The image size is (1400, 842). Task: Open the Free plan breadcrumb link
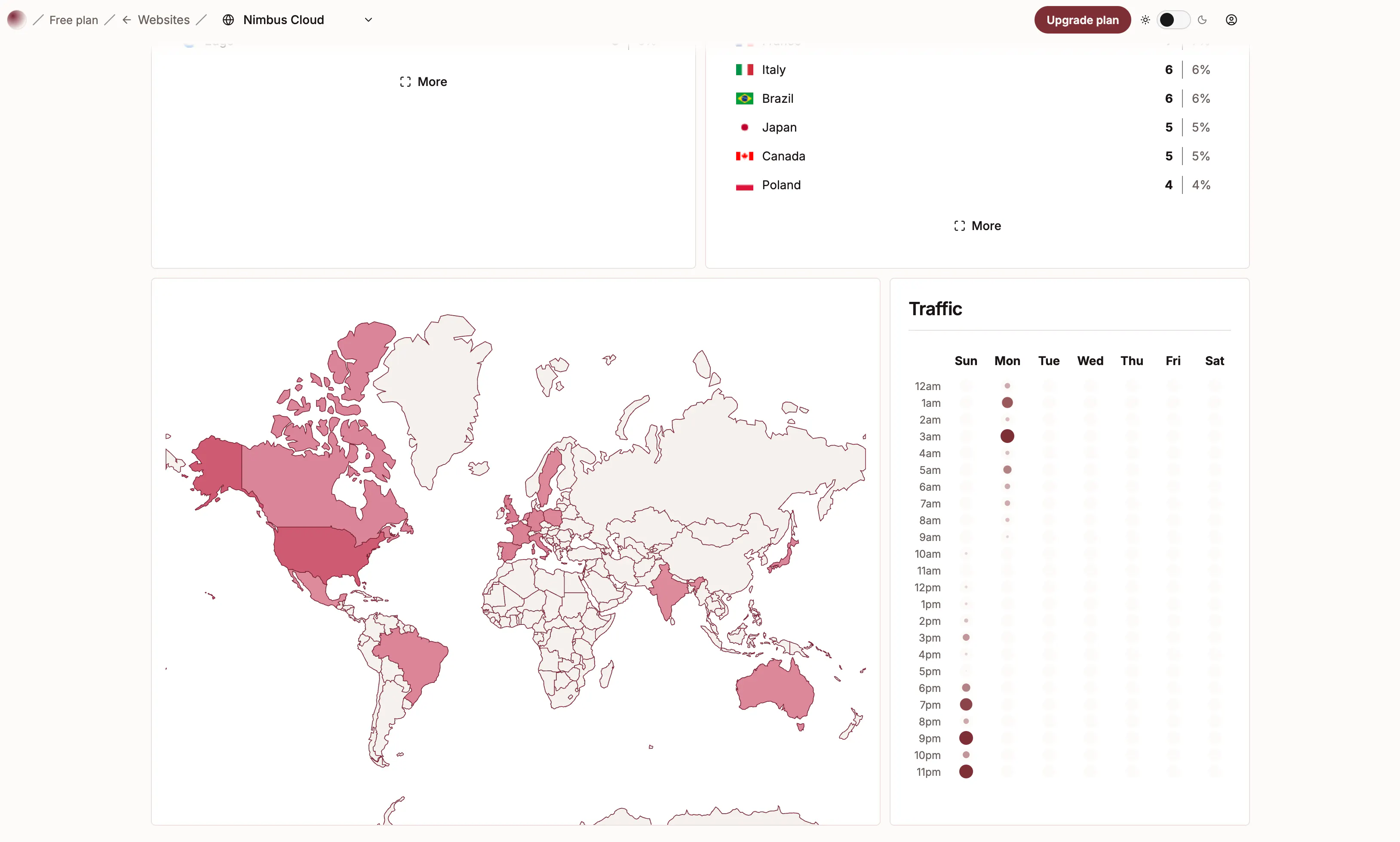click(x=73, y=20)
